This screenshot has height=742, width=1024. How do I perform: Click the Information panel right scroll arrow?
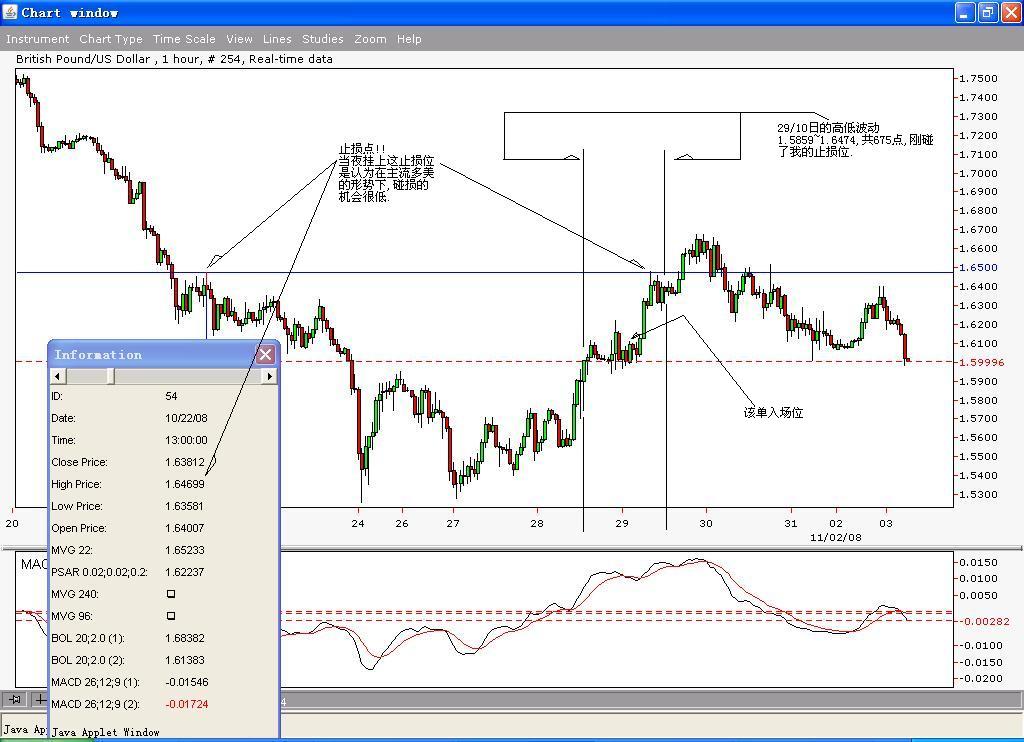(x=269, y=376)
